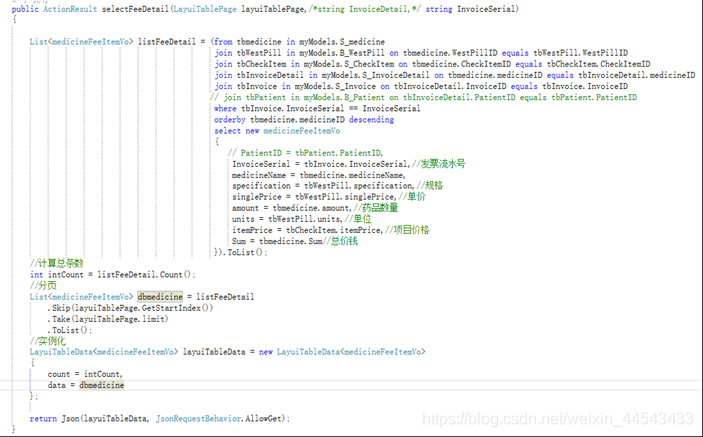Click the descending keyword
The height and width of the screenshot is (437, 703).
(x=371, y=120)
